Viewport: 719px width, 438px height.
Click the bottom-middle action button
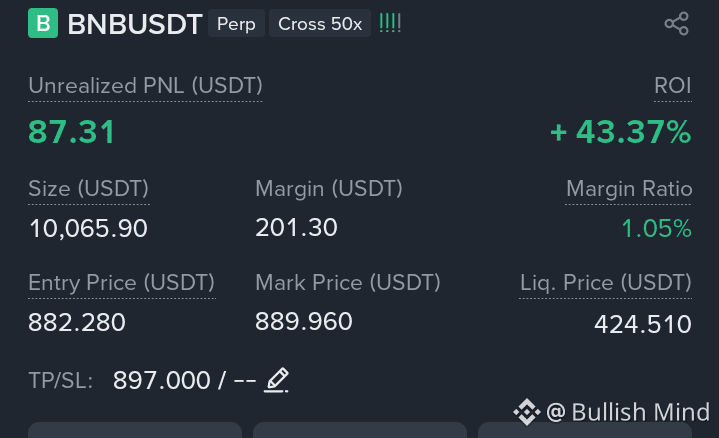tap(360, 430)
